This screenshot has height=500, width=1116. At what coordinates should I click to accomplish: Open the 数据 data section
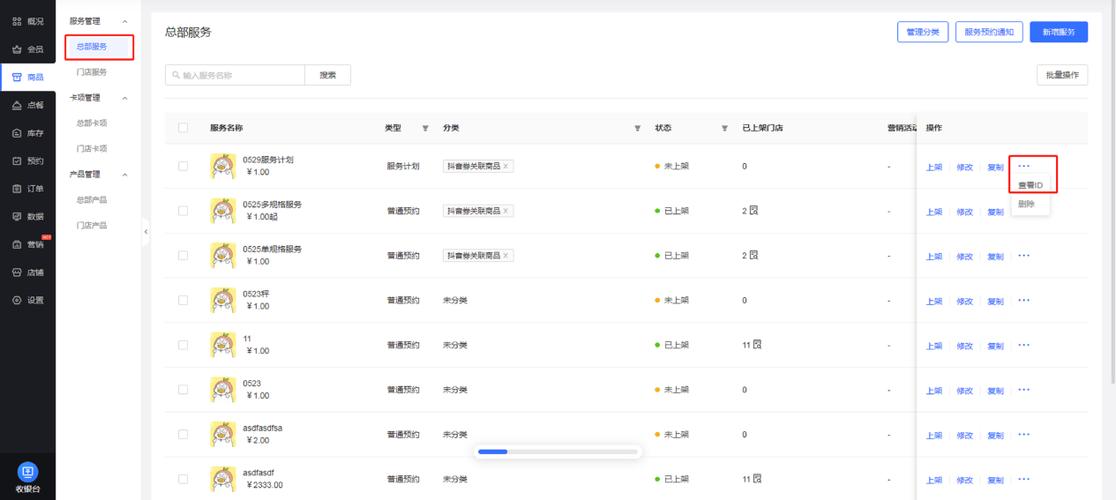tap(28, 216)
